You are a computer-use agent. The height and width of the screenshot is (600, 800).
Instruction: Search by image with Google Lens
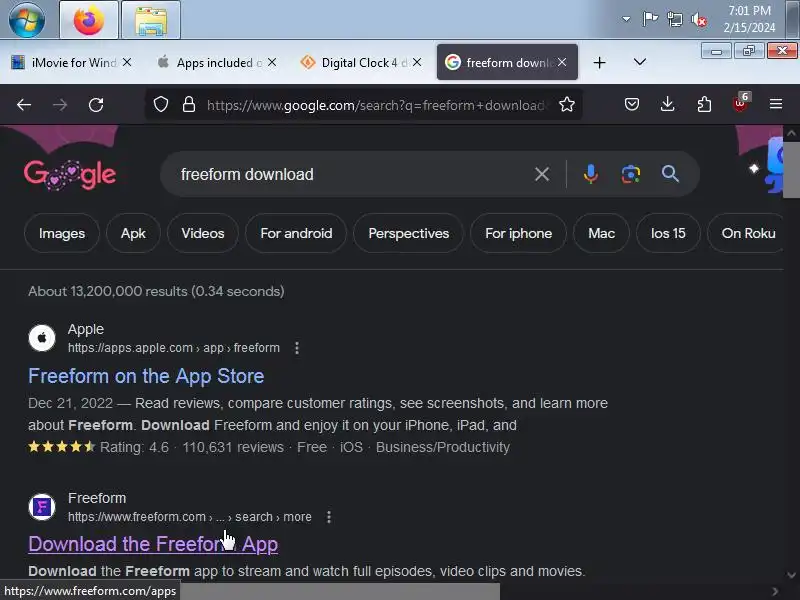(631, 174)
